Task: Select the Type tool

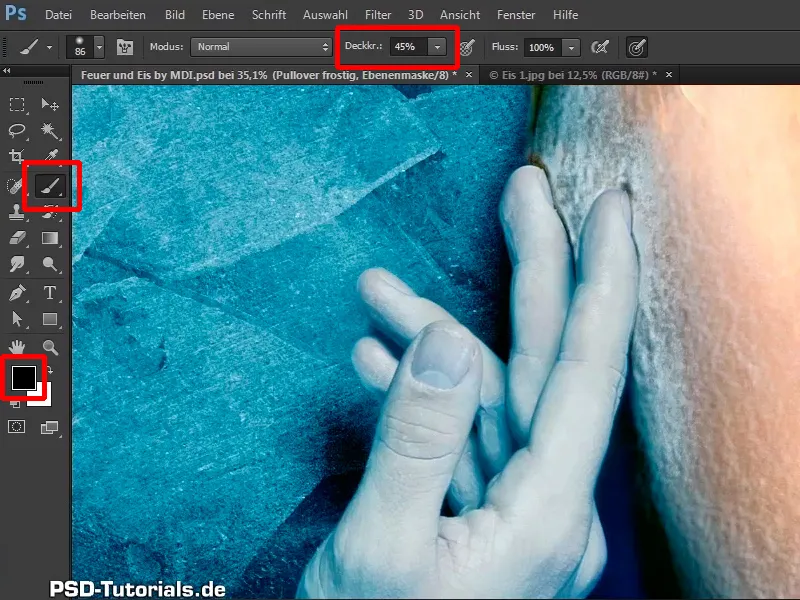Action: coord(50,293)
